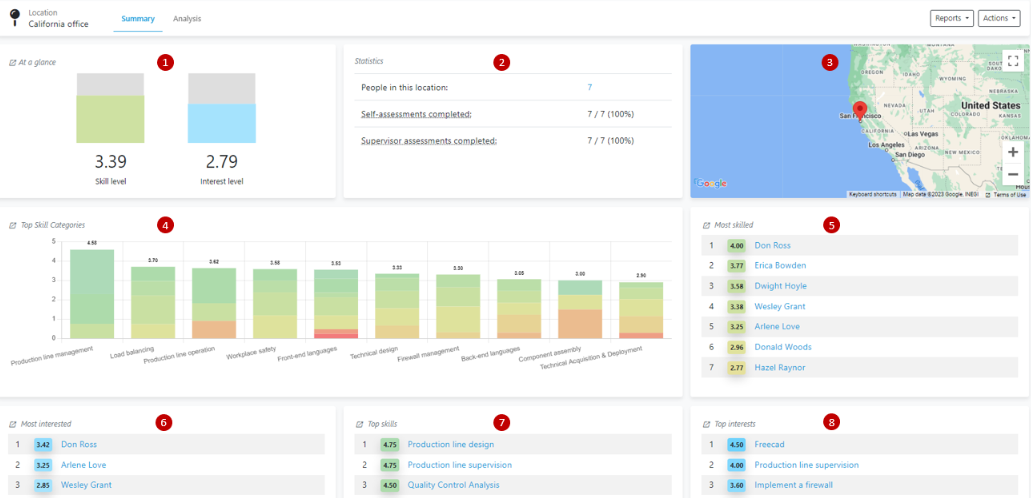Open the edit icon next to Top Skill Categories
Image resolution: width=1031 pixels, height=498 pixels.
pyautogui.click(x=12, y=226)
